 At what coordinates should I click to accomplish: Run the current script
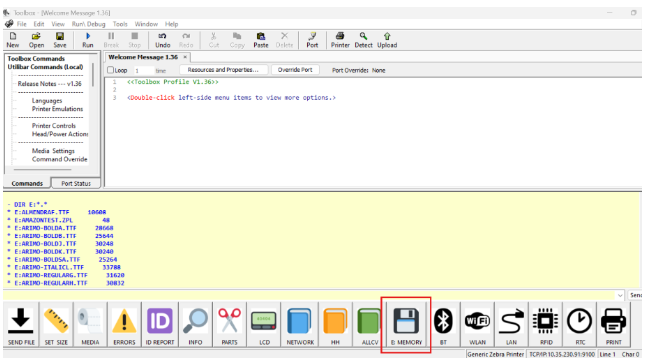(x=88, y=41)
